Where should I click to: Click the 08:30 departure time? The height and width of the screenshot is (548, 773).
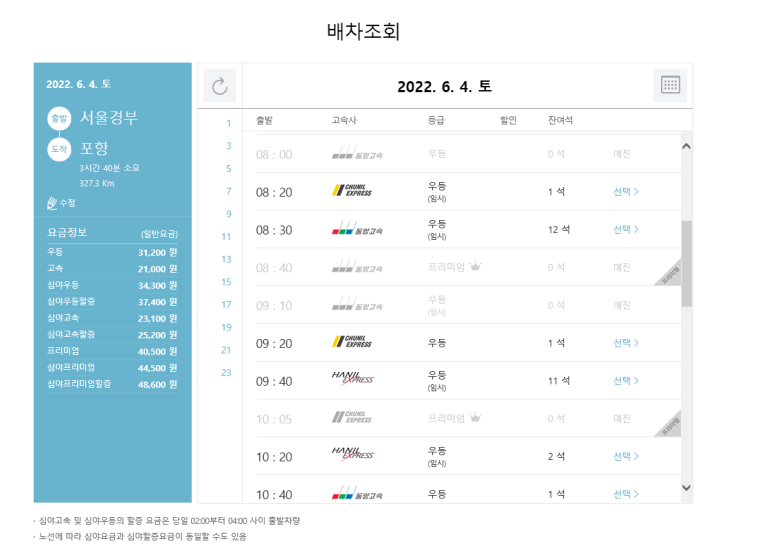274,230
